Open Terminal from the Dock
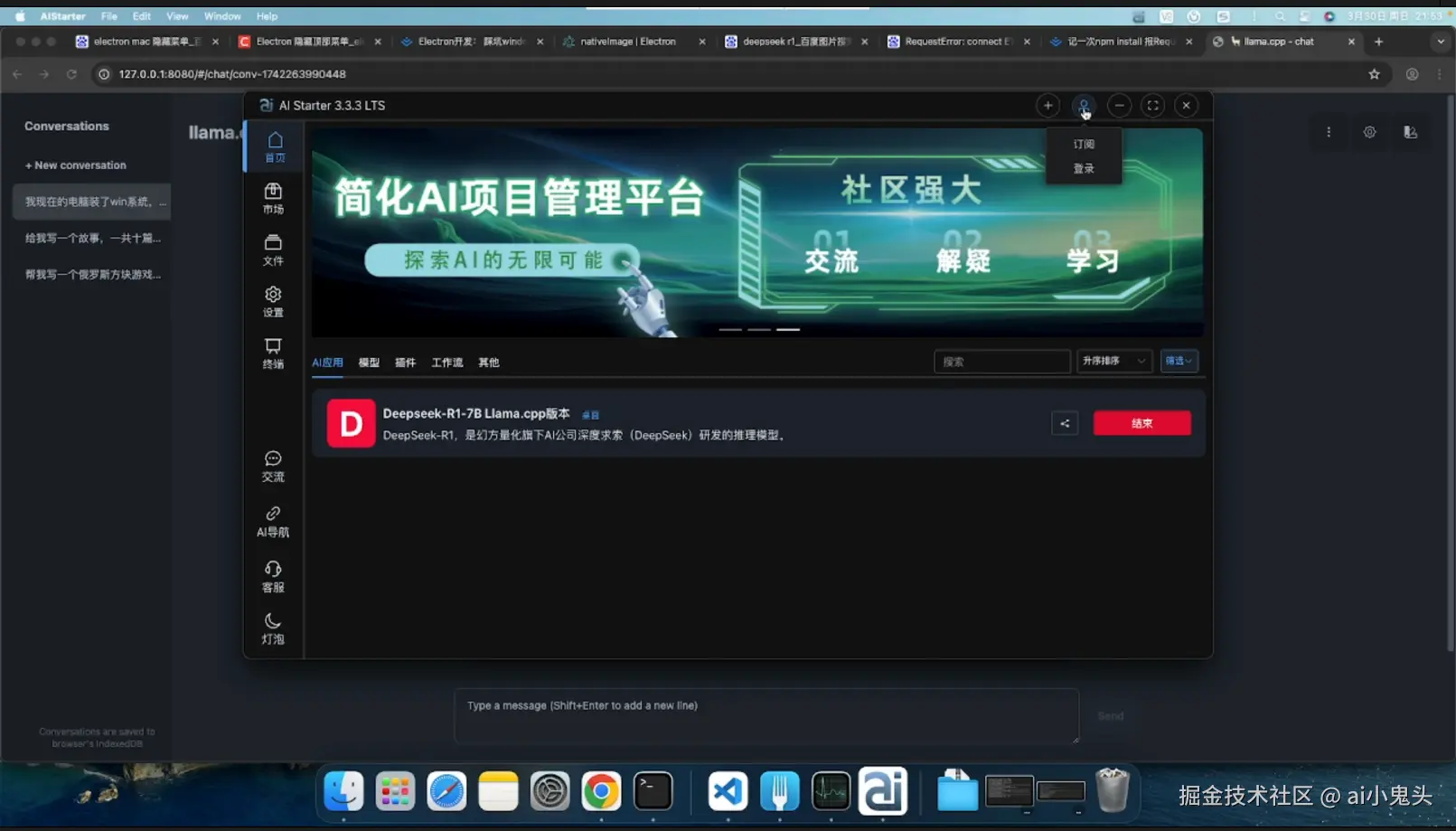Viewport: 1456px width, 831px height. point(653,791)
